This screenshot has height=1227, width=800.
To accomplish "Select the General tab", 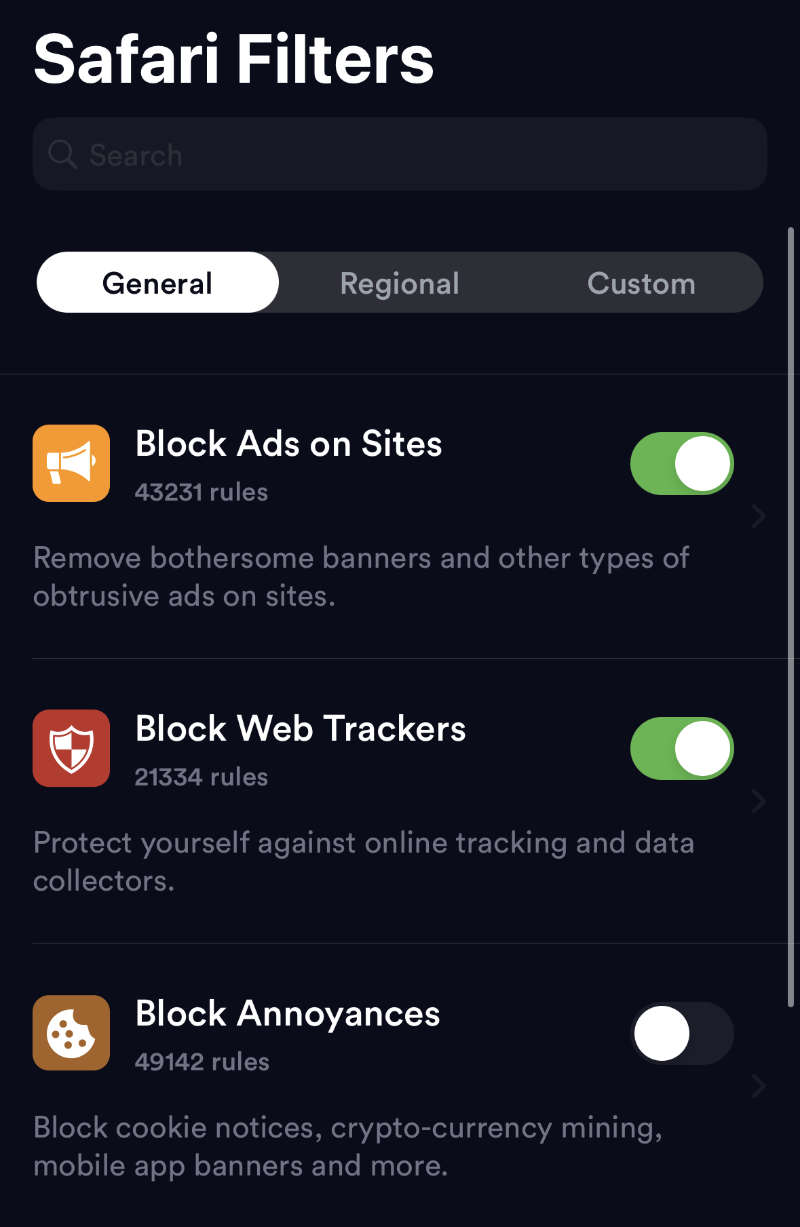I will click(158, 283).
